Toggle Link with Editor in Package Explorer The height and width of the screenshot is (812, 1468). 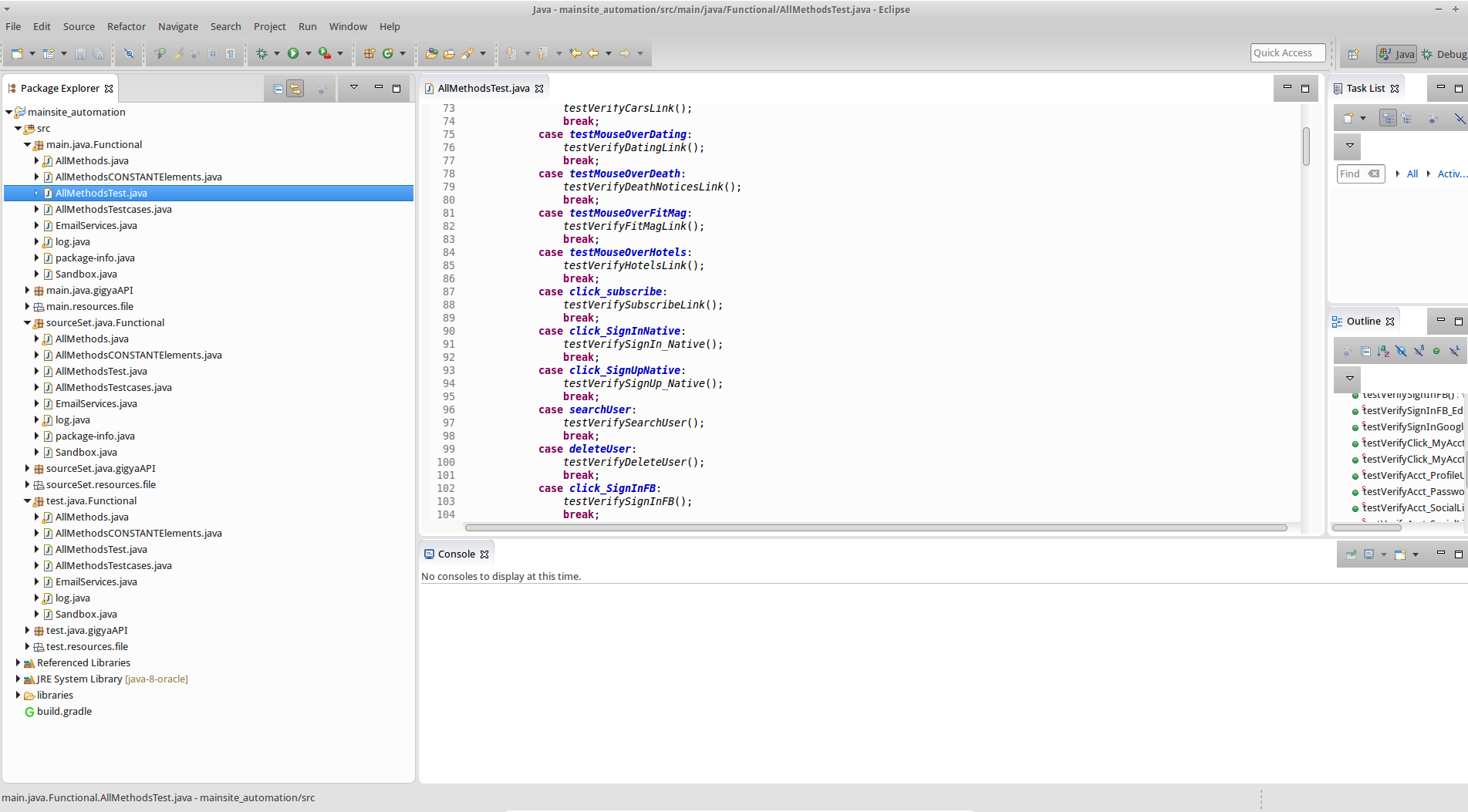pyautogui.click(x=295, y=89)
